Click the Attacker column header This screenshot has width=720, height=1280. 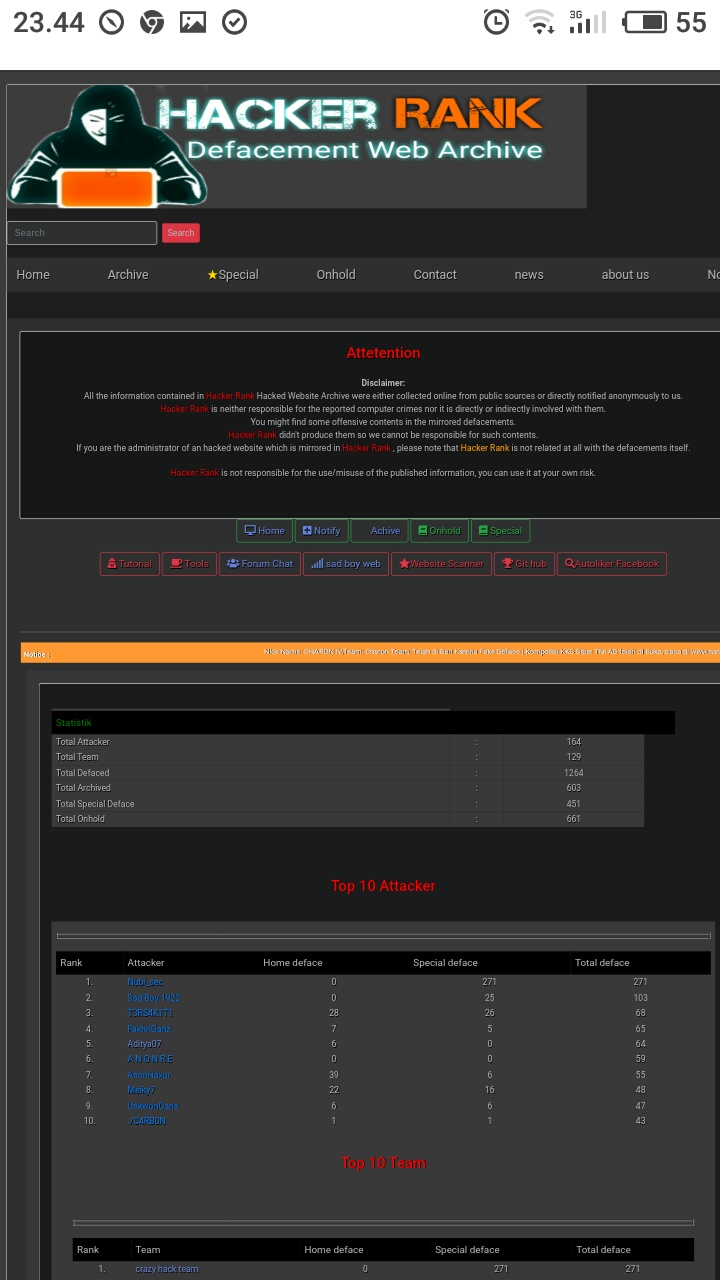tap(146, 963)
